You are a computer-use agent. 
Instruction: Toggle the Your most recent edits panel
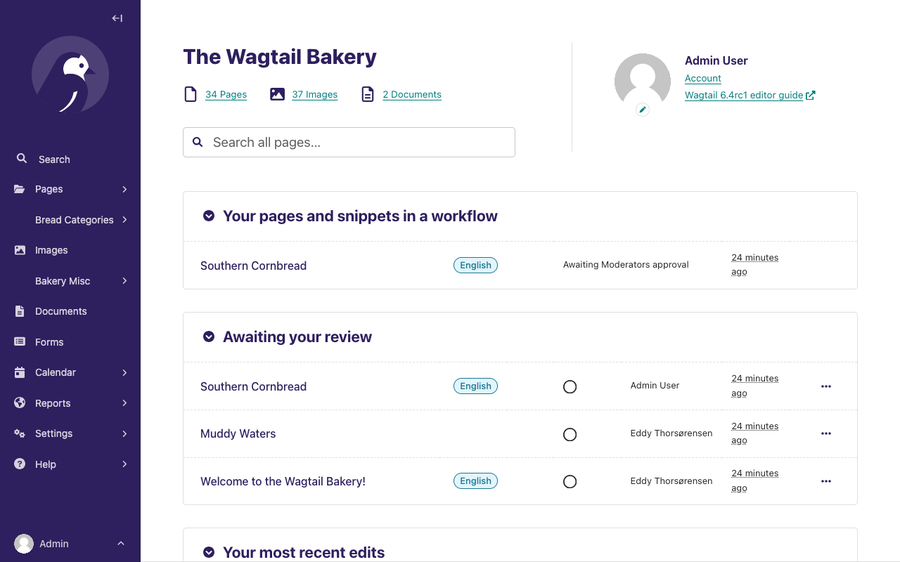tap(209, 552)
